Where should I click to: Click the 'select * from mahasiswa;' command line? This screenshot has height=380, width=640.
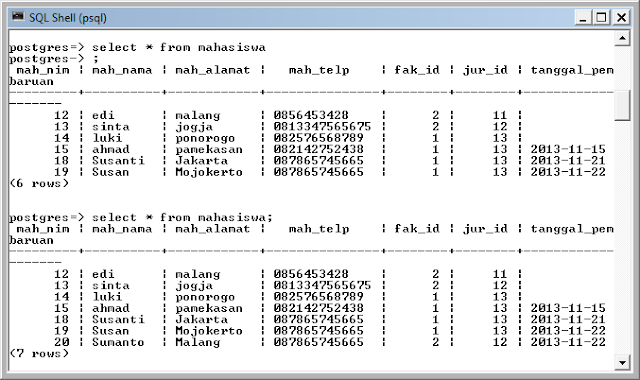click(182, 218)
